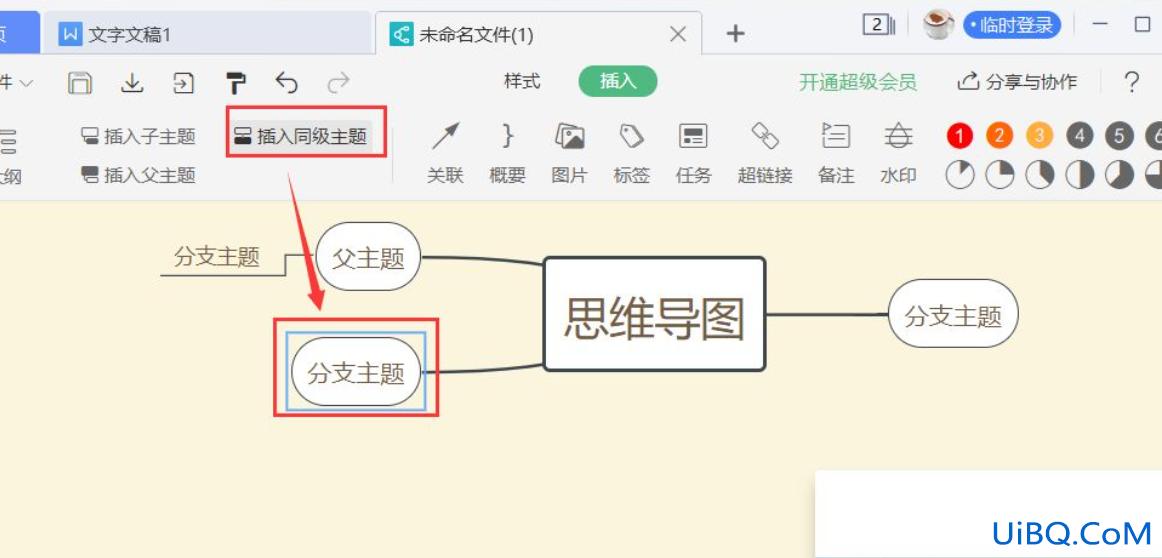Redo the last undone action
Screen dimensions: 1162x558
coord(338,82)
